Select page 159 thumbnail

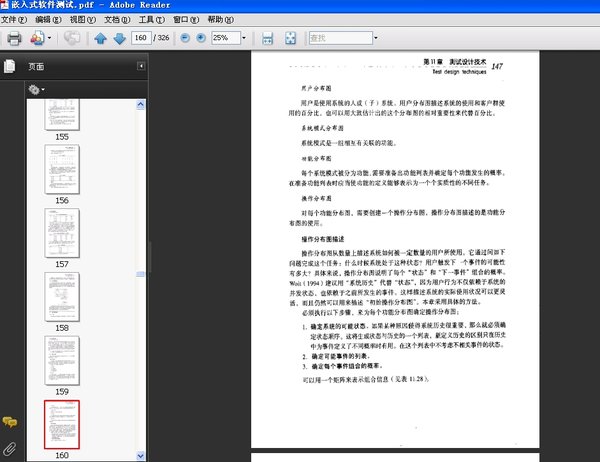click(62, 361)
